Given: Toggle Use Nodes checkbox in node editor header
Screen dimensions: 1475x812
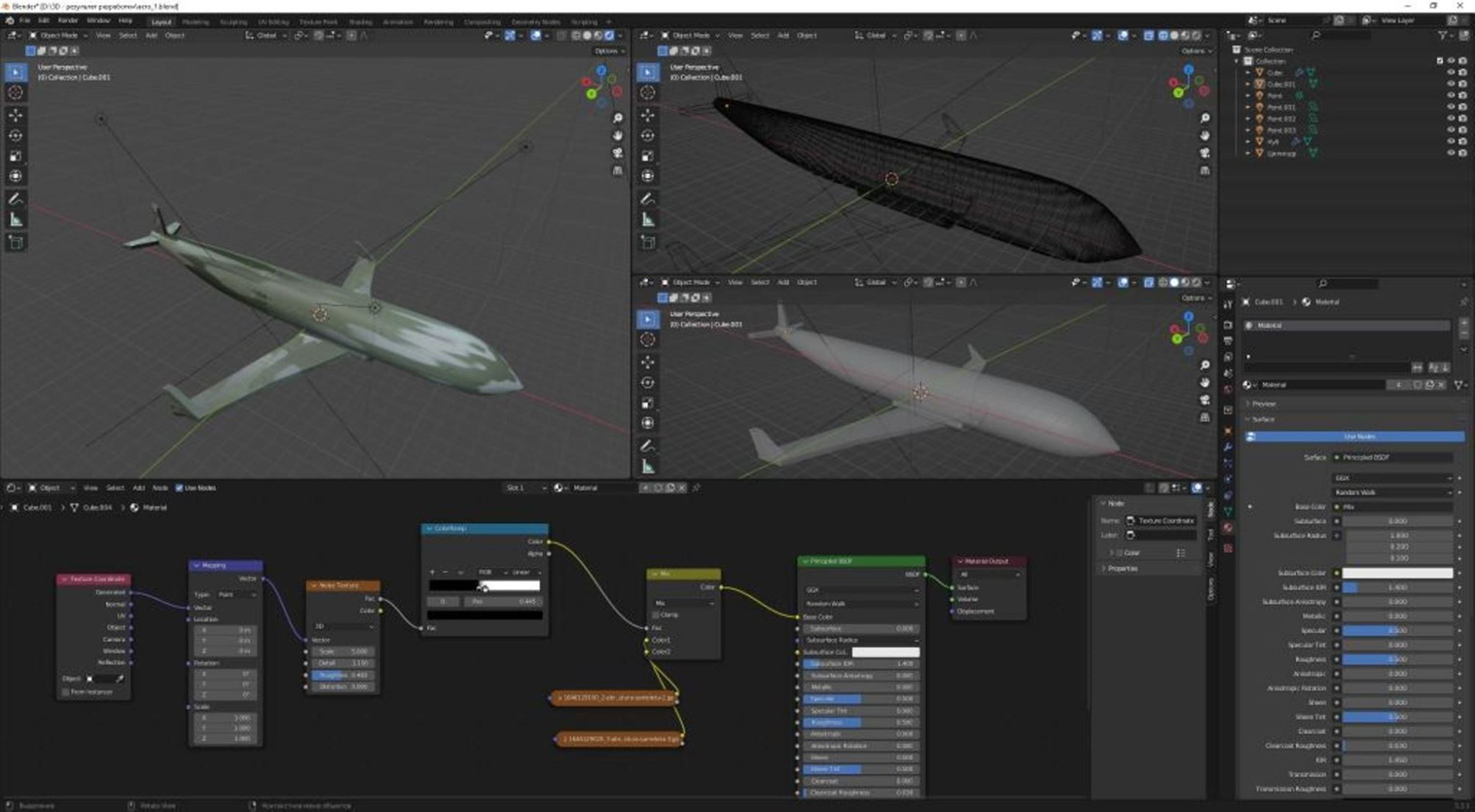Looking at the screenshot, I should [x=179, y=488].
